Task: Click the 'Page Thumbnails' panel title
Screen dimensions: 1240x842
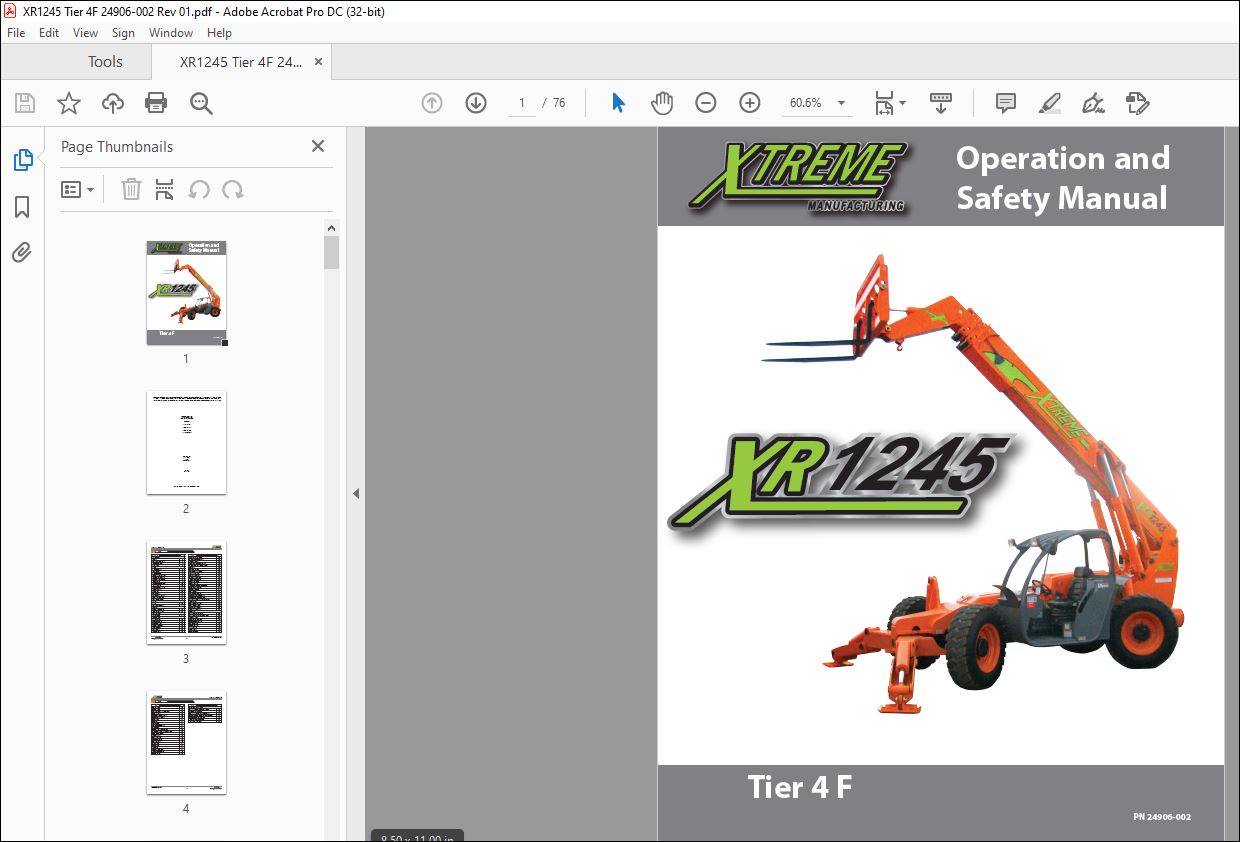Action: pos(117,146)
